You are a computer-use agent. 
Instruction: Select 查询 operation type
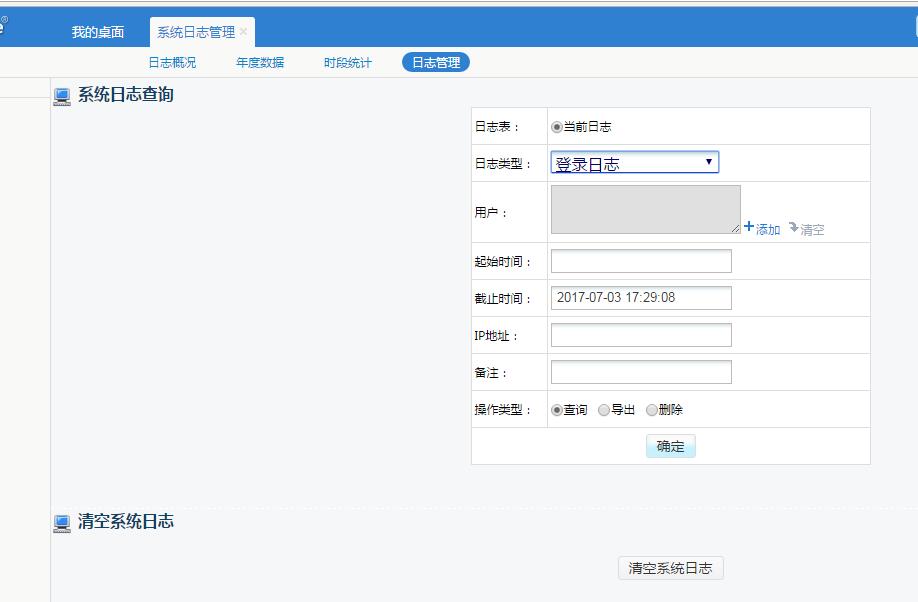point(557,410)
